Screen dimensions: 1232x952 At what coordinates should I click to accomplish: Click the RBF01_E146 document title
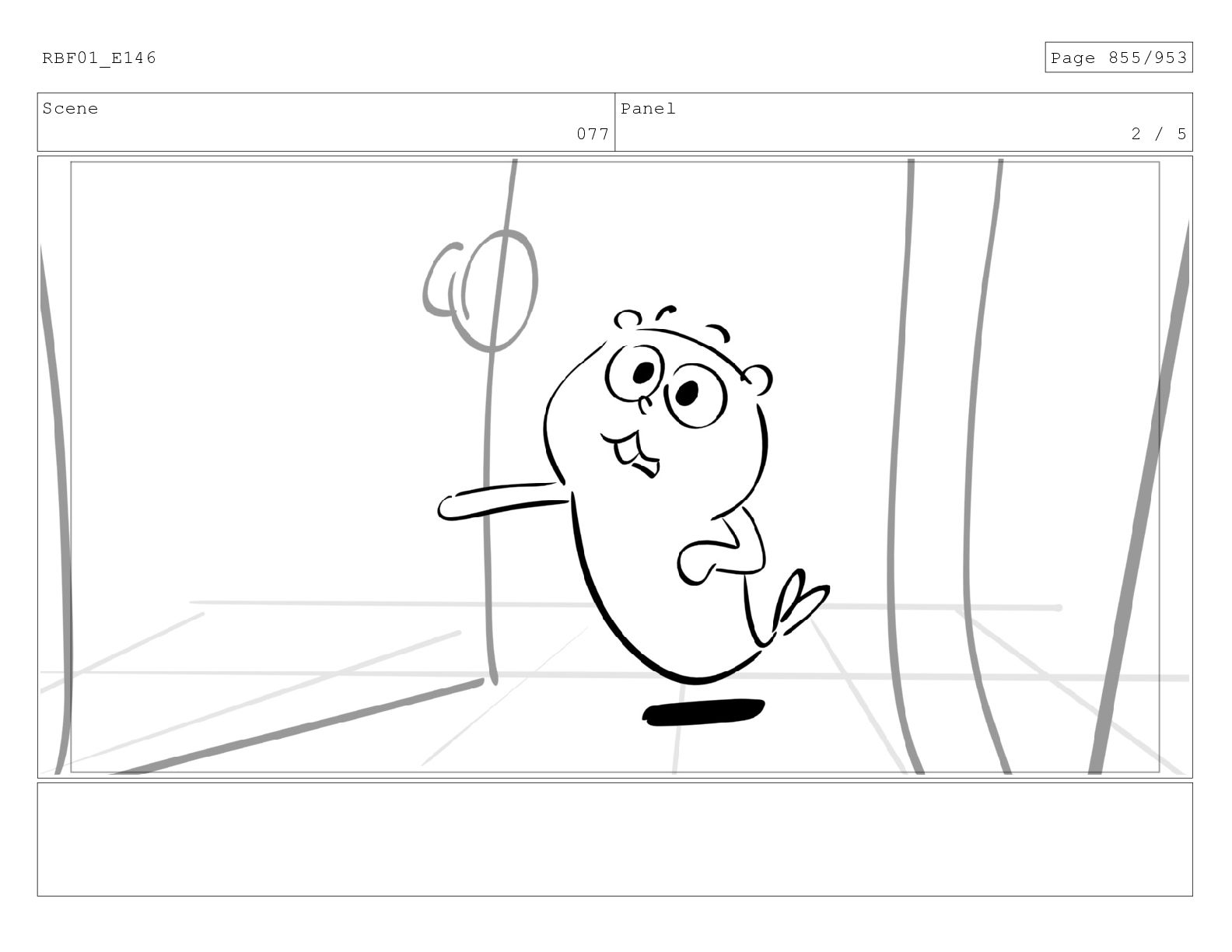coord(99,58)
